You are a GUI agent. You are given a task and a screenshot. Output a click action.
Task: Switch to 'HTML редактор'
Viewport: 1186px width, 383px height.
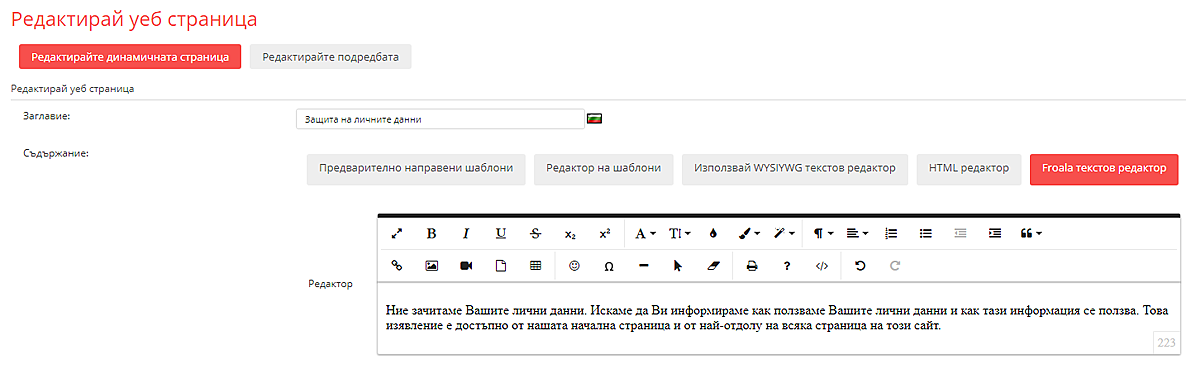(x=969, y=169)
